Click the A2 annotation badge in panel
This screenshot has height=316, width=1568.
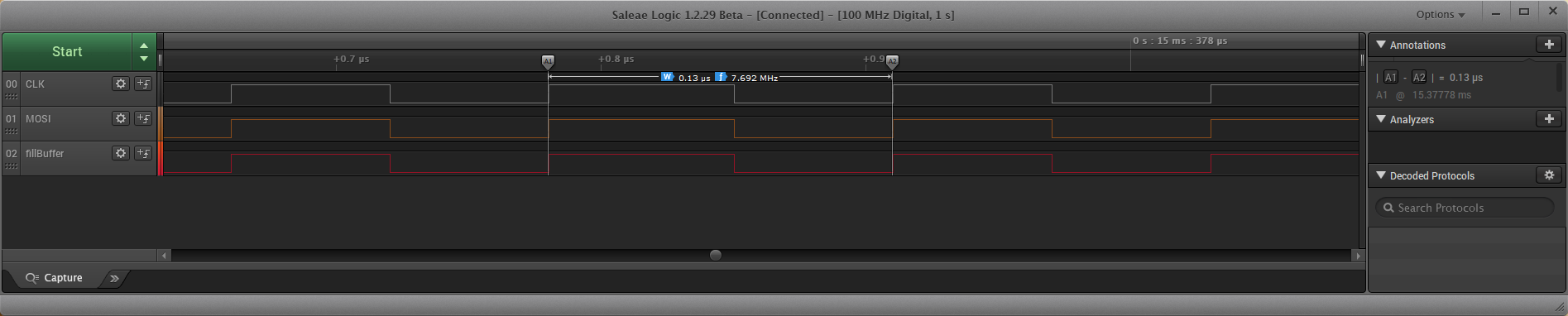pos(1419,77)
